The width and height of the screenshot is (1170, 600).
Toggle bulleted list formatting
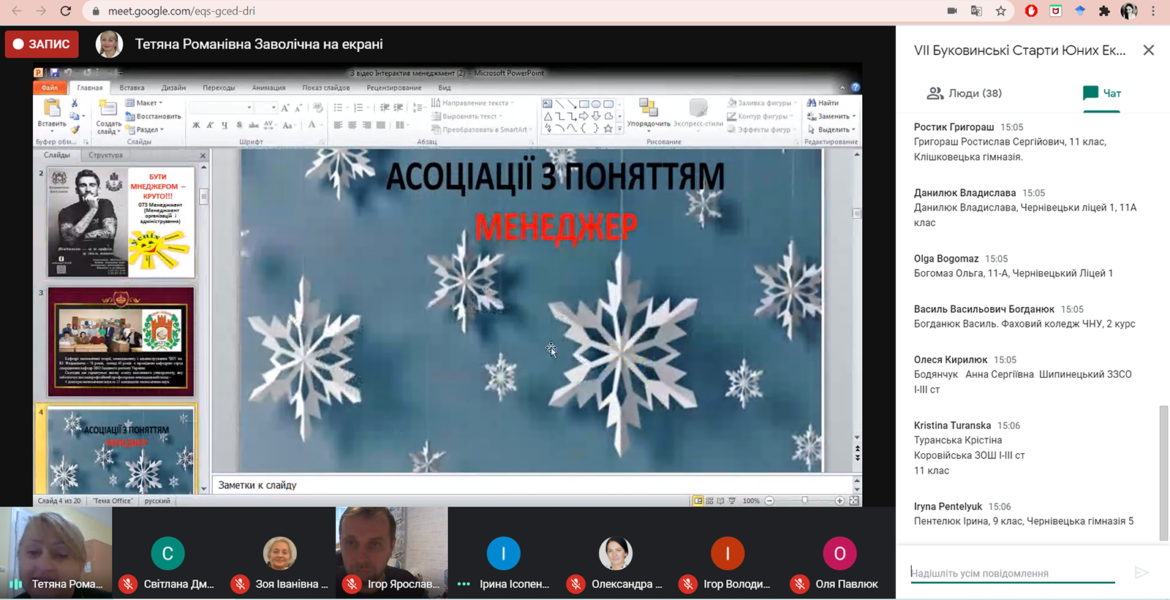340,108
